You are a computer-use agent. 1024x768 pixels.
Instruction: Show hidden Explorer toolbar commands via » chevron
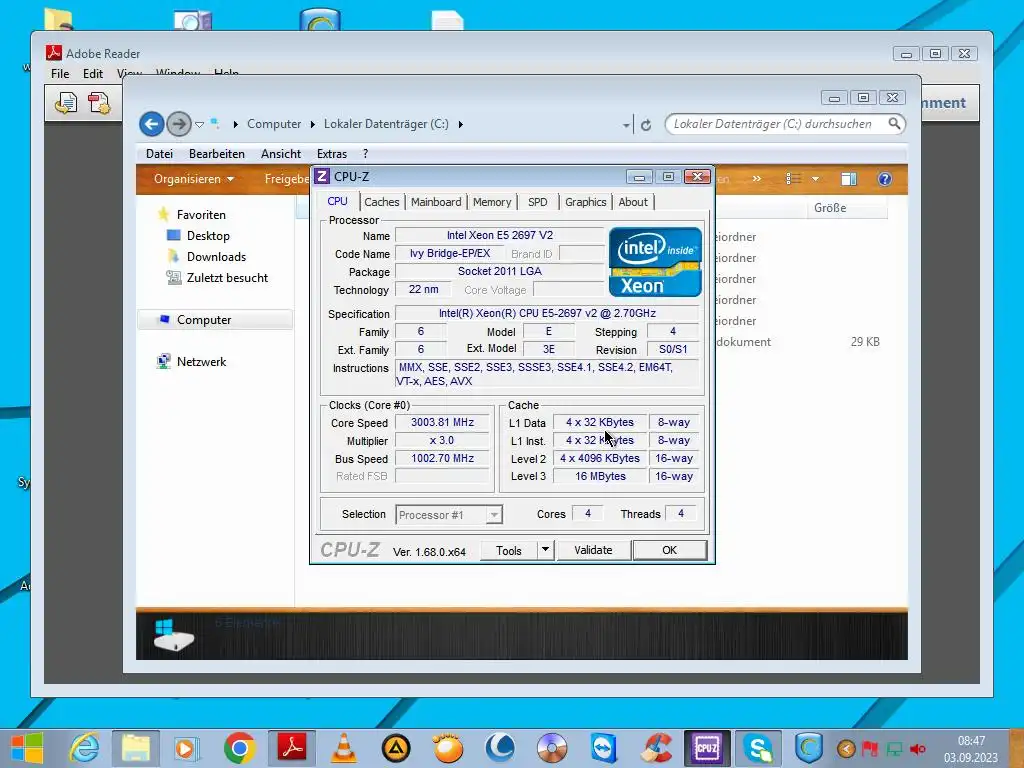coord(756,179)
